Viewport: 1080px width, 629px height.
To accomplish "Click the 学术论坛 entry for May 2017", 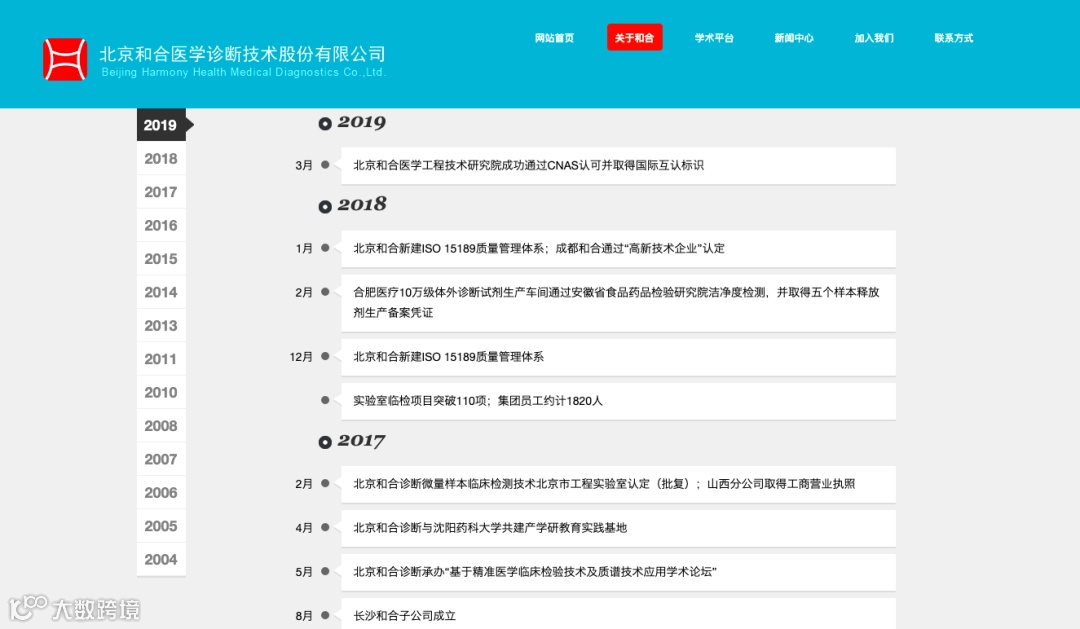I will (618, 573).
